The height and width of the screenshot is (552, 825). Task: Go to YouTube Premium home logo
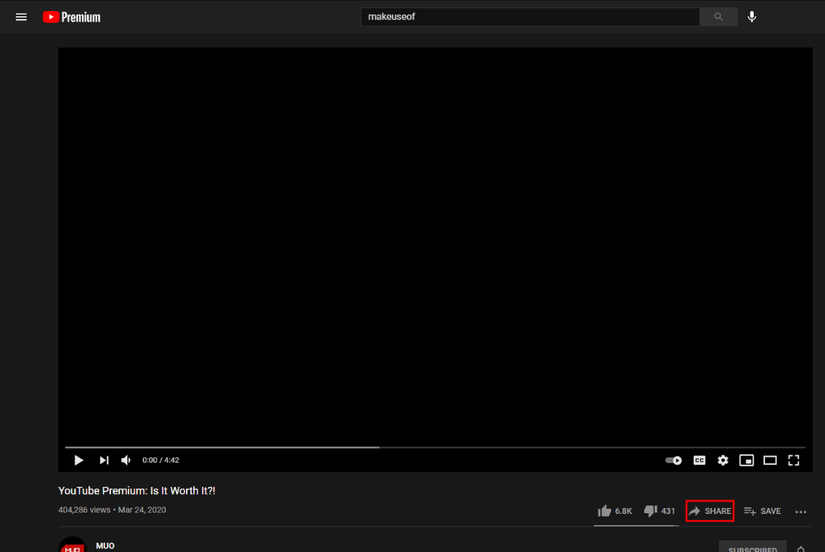click(72, 17)
